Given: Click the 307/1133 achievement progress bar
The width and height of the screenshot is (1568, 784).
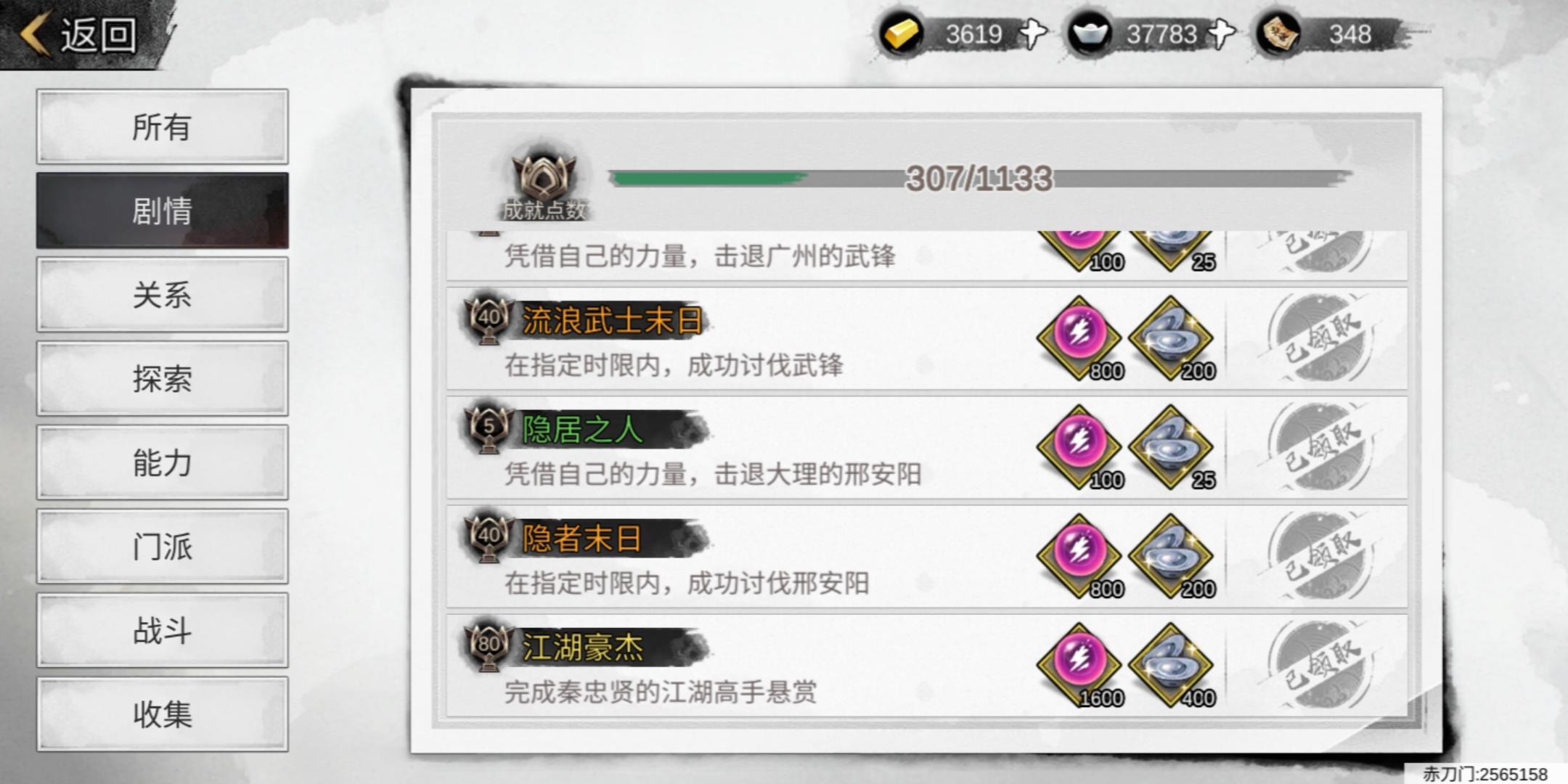Looking at the screenshot, I should click(979, 179).
